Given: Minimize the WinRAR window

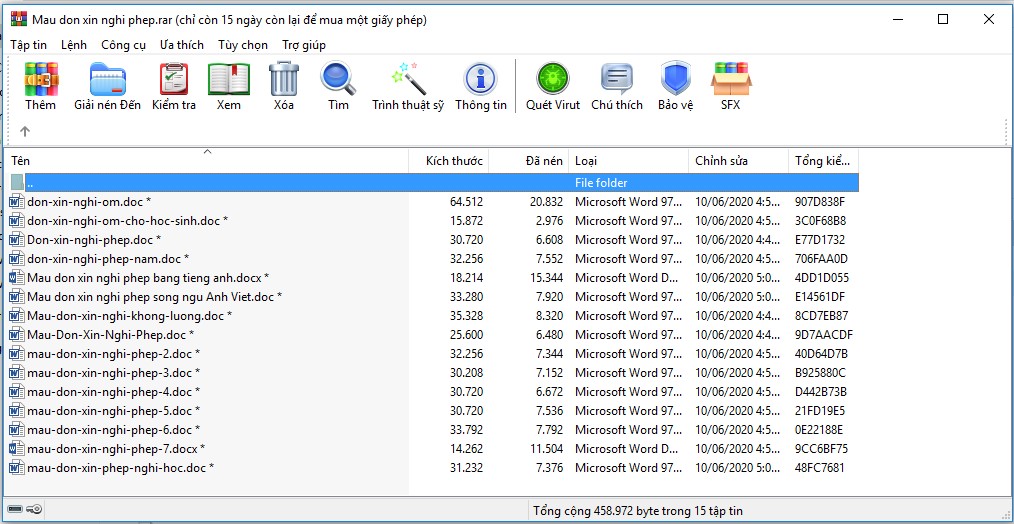Looking at the screenshot, I should (897, 19).
